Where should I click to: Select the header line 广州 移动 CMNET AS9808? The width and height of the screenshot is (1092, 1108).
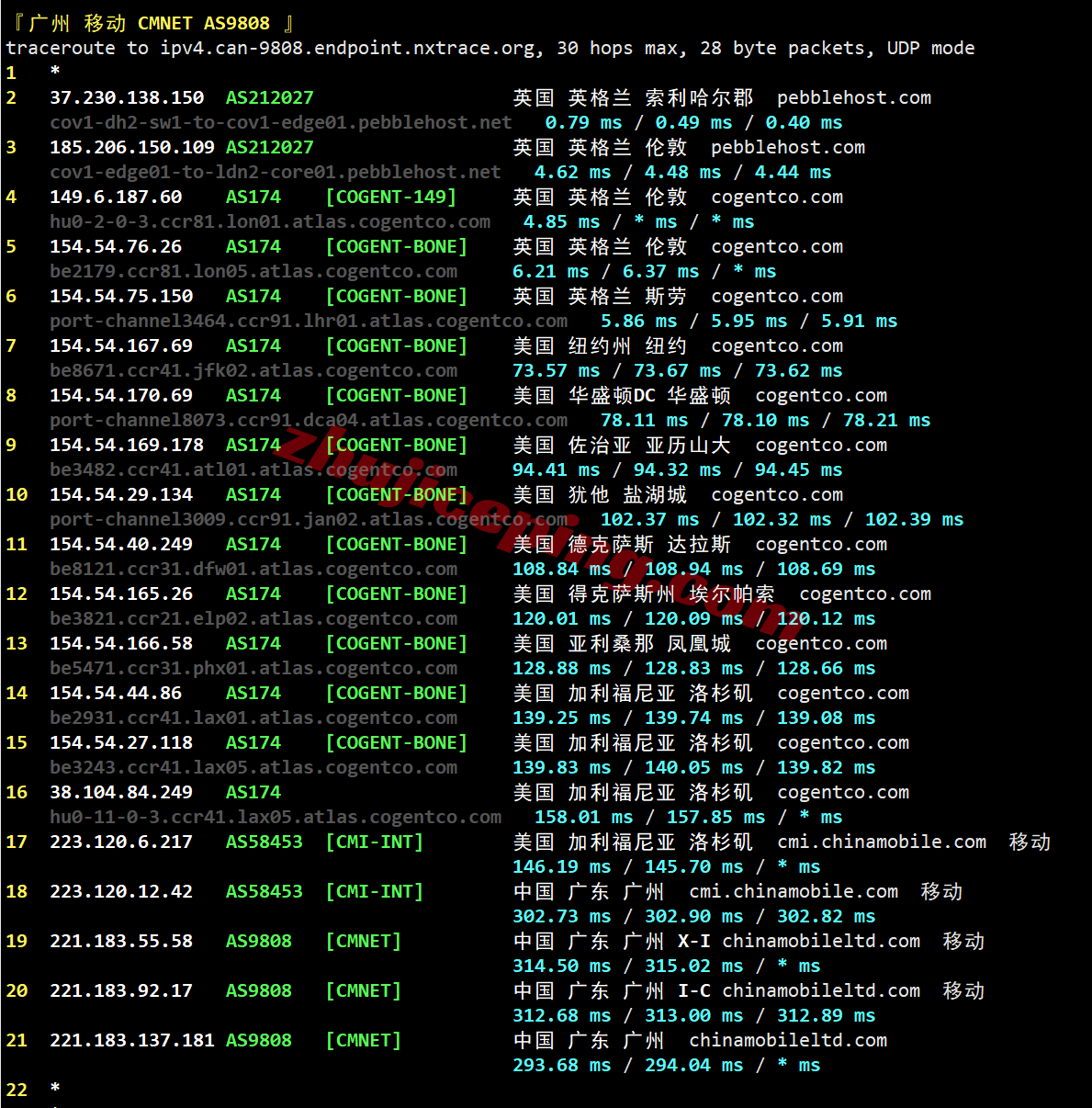click(153, 23)
